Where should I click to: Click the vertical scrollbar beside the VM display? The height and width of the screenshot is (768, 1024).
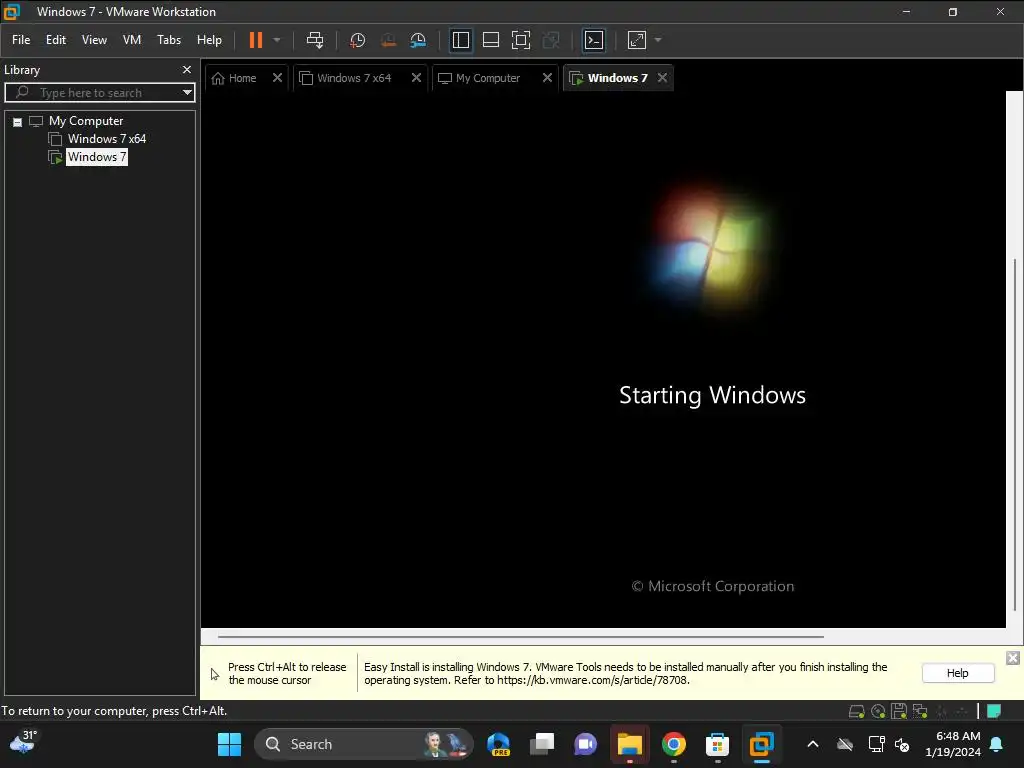(1014, 434)
